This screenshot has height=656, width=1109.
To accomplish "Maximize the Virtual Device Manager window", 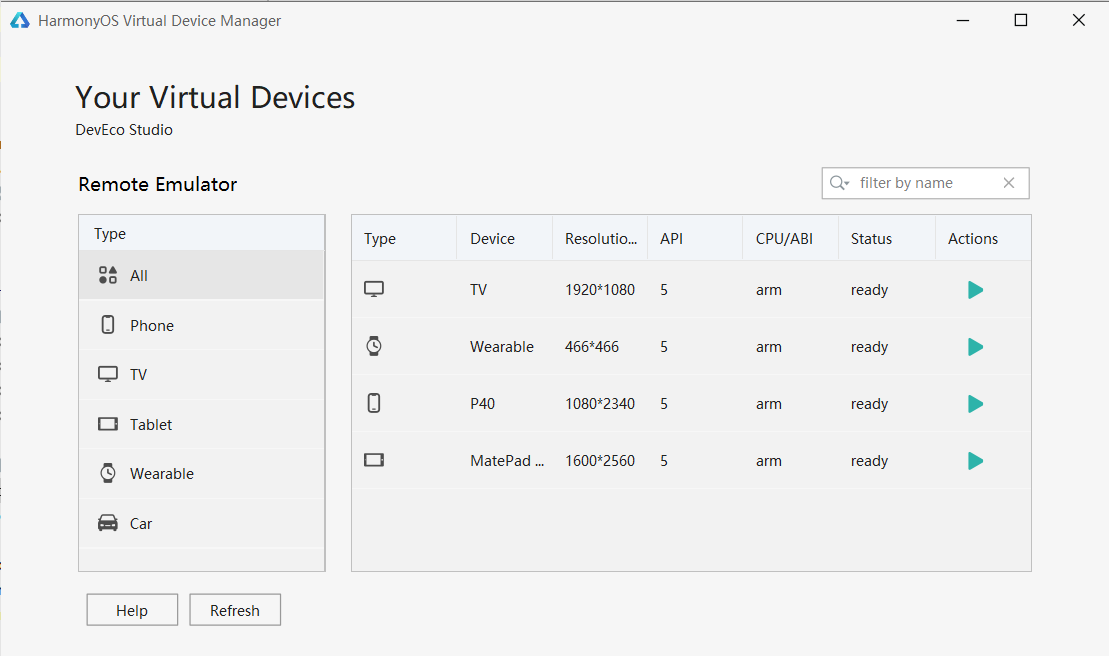I will tap(1021, 20).
